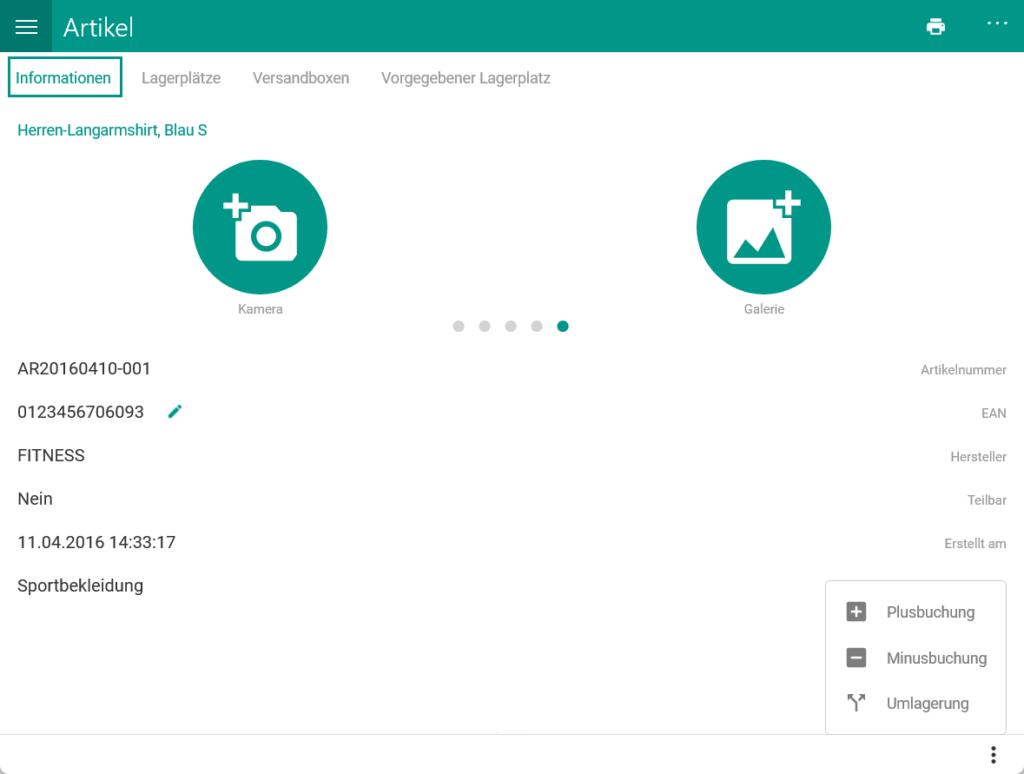
Task: Tap the Galerie add-image icon
Action: tap(763, 227)
